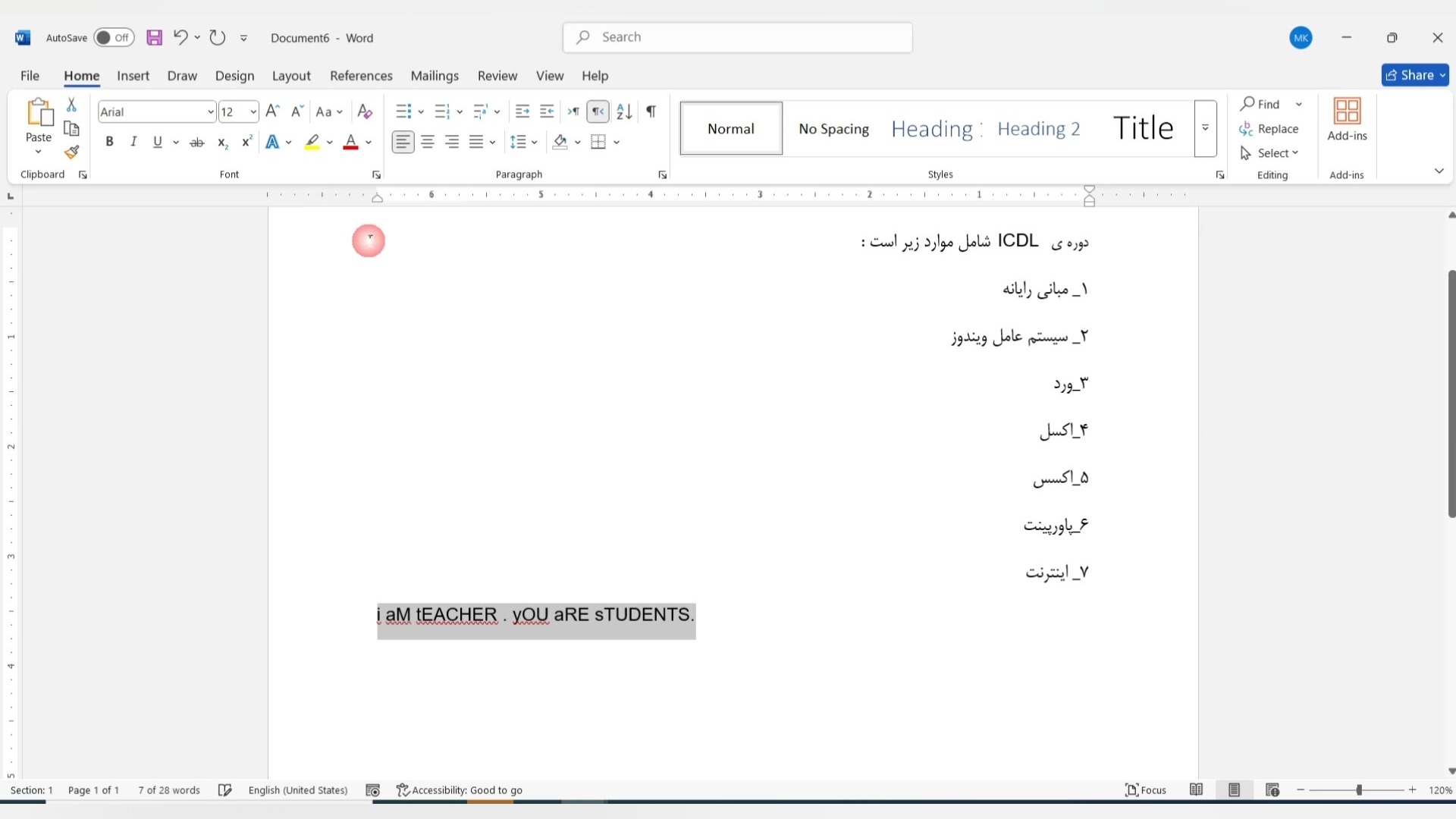Click the Increase Indent icon
The image size is (1456, 819).
547,112
